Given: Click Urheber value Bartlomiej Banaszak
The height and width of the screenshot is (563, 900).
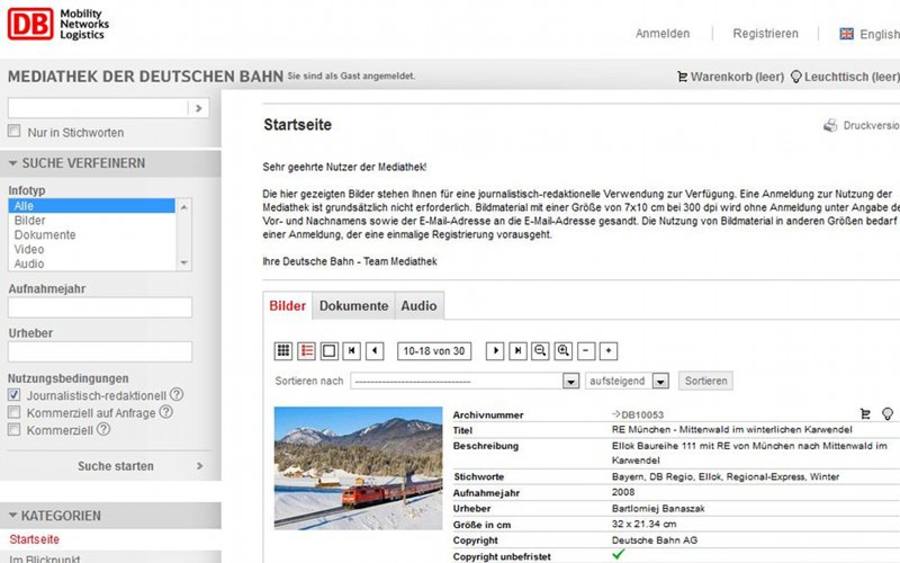Looking at the screenshot, I should click(x=658, y=508).
